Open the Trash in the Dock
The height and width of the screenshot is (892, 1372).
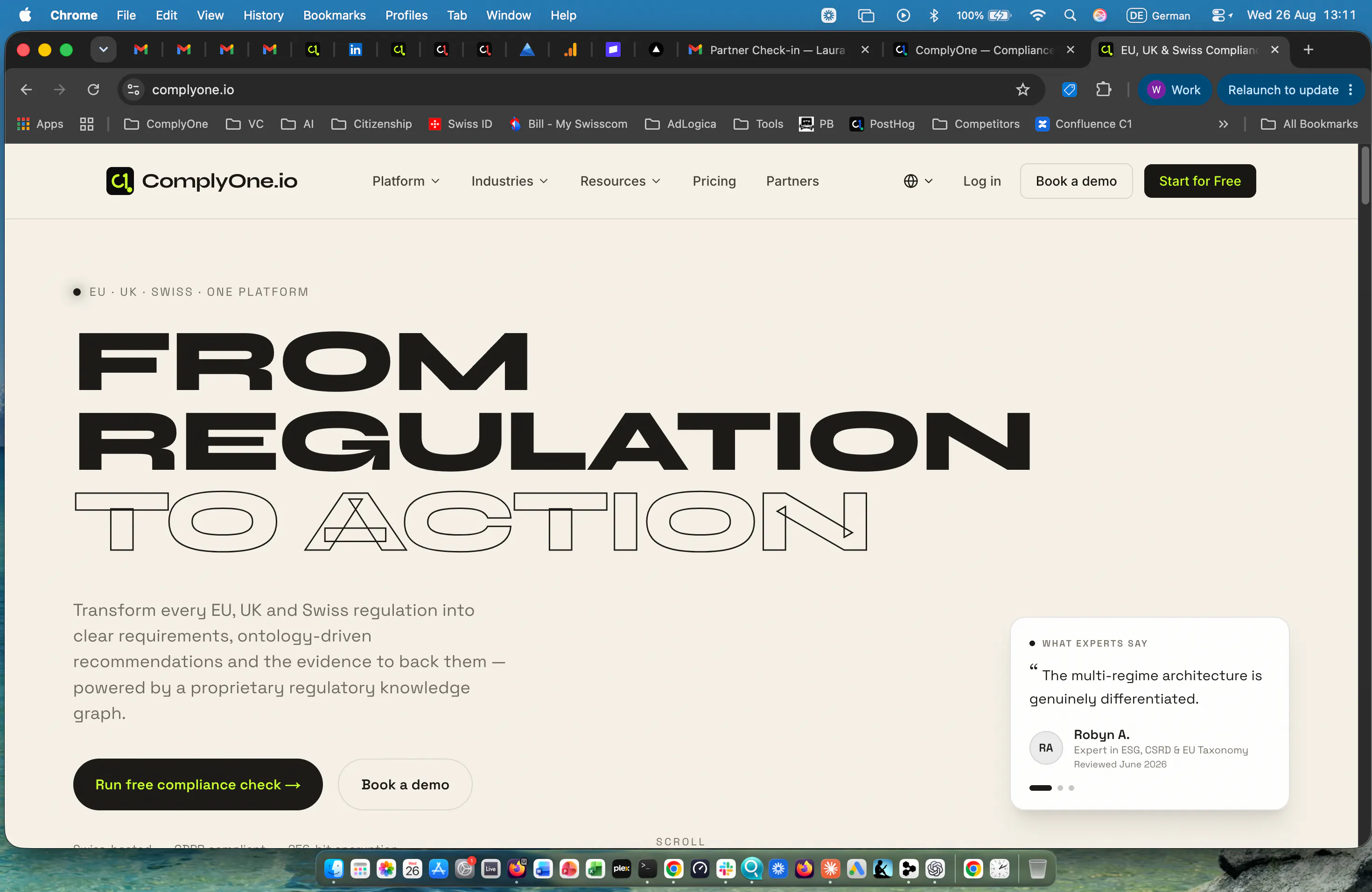click(x=1037, y=868)
